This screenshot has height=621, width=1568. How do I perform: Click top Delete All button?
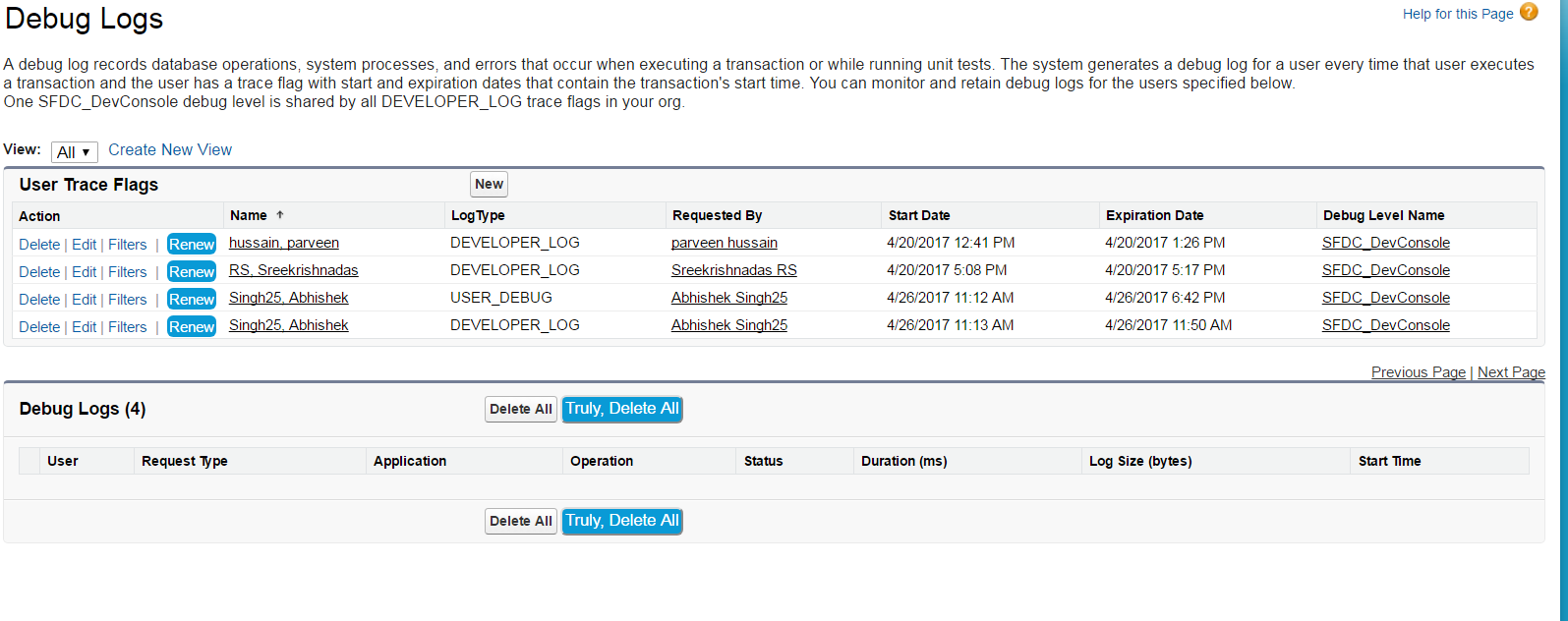(x=521, y=410)
